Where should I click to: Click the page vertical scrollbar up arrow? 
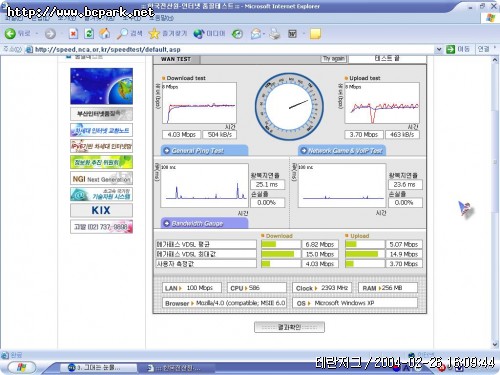[x=495, y=60]
